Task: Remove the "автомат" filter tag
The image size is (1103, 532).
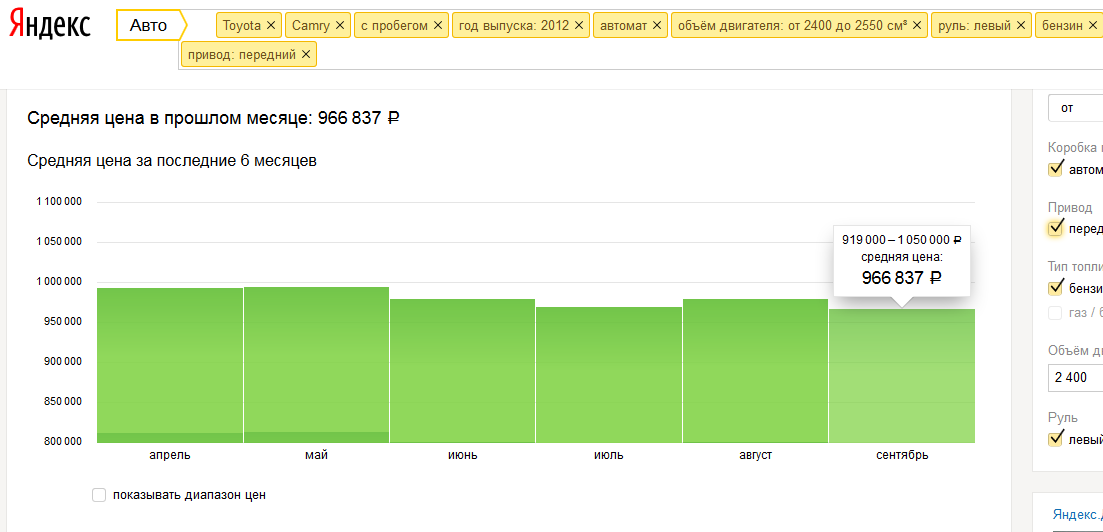Action: pos(657,25)
